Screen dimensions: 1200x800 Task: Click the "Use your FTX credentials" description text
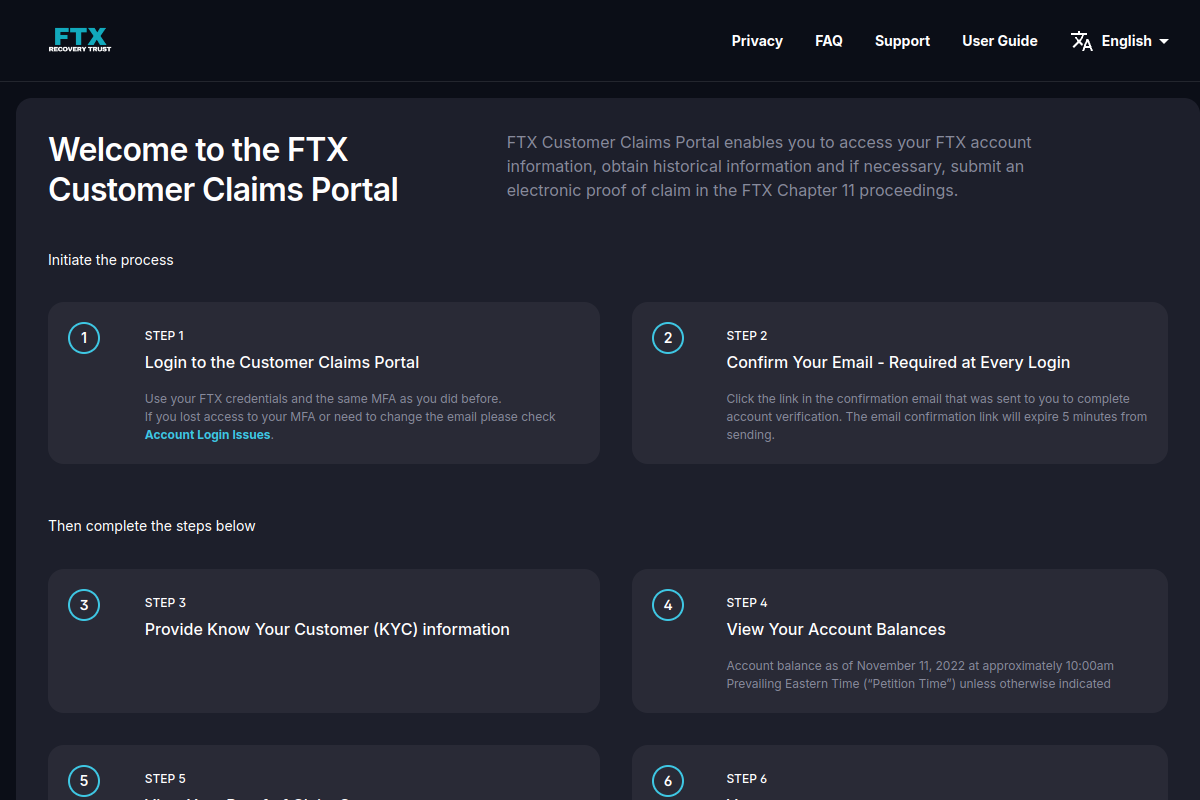350,417
